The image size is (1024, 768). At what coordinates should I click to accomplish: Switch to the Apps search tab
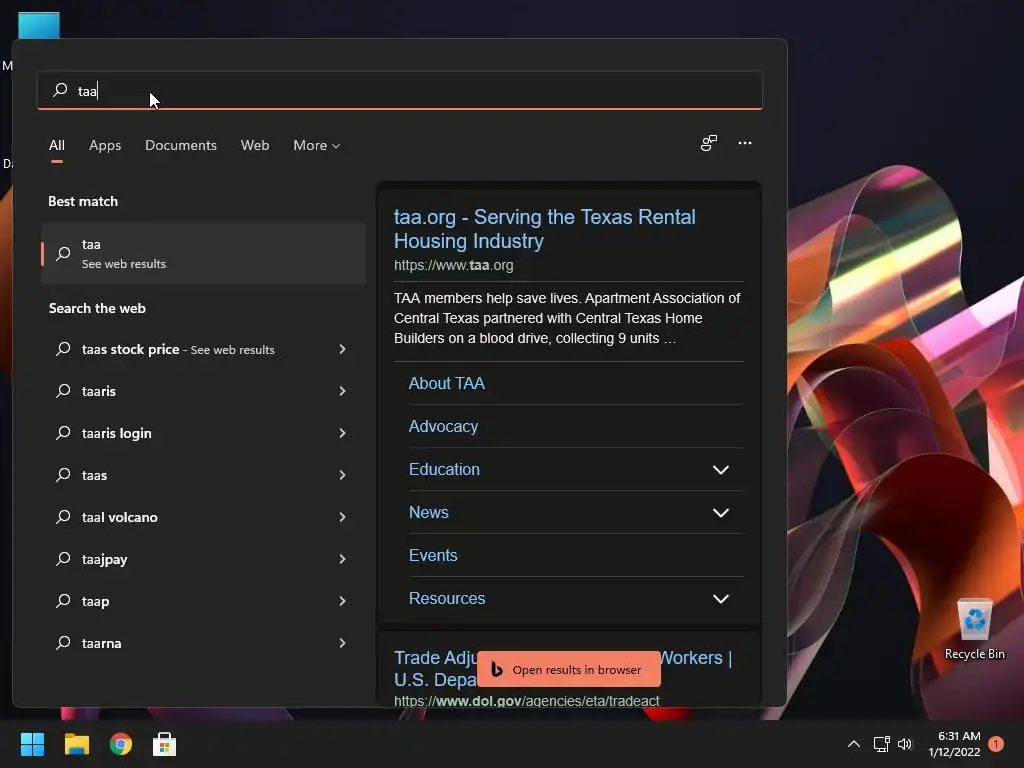click(x=105, y=145)
